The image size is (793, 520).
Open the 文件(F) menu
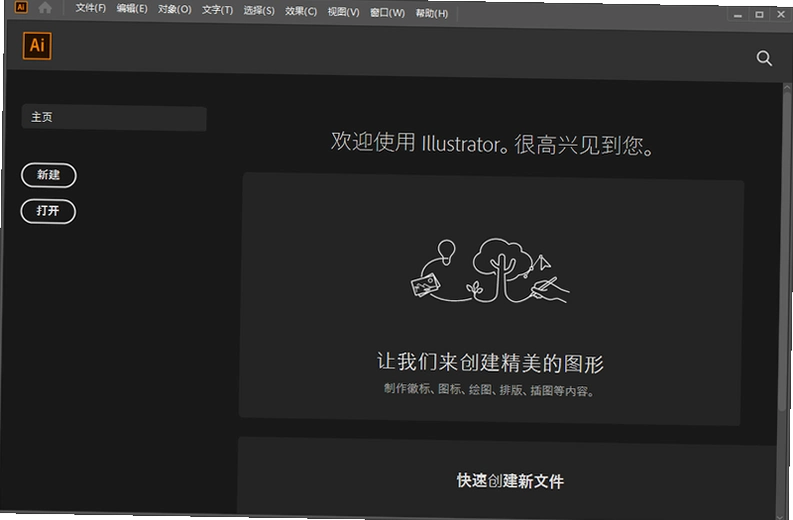tap(91, 8)
